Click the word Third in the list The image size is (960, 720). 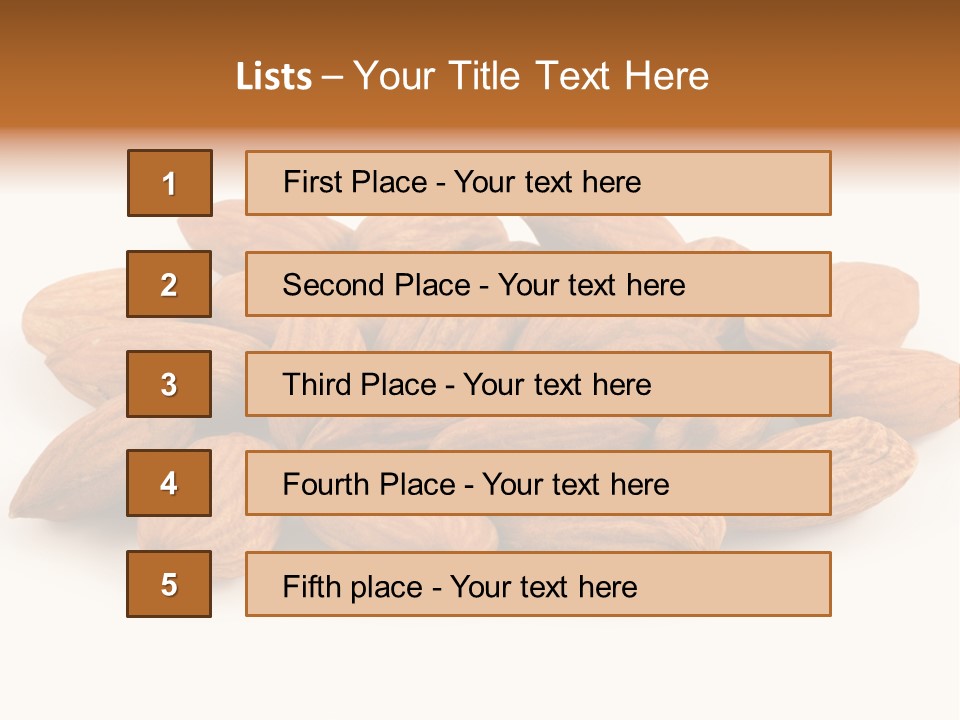tap(316, 385)
